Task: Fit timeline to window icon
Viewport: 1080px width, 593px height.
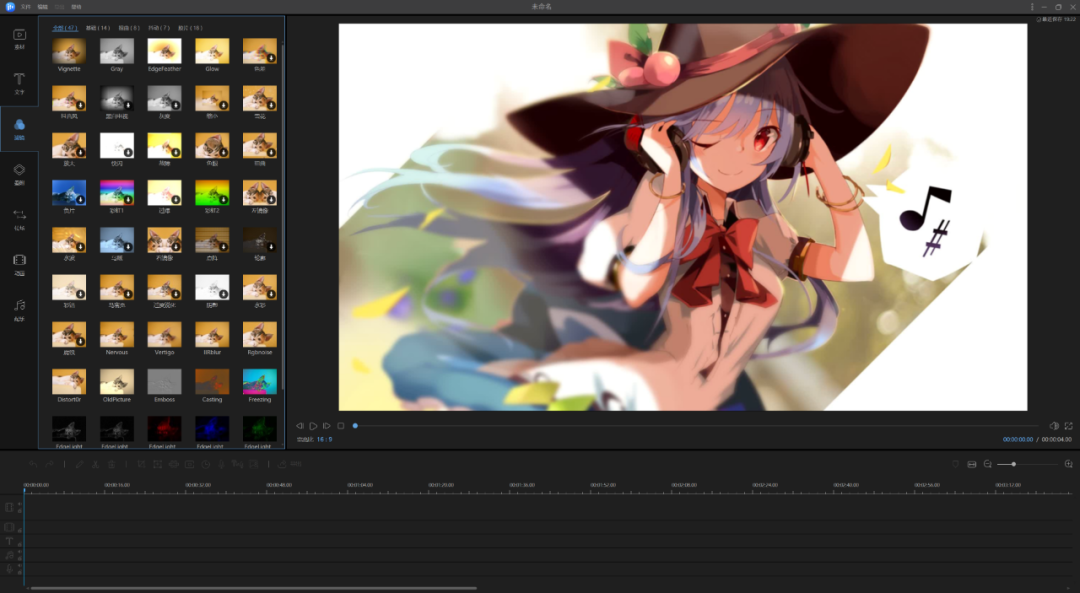Action: (x=972, y=464)
